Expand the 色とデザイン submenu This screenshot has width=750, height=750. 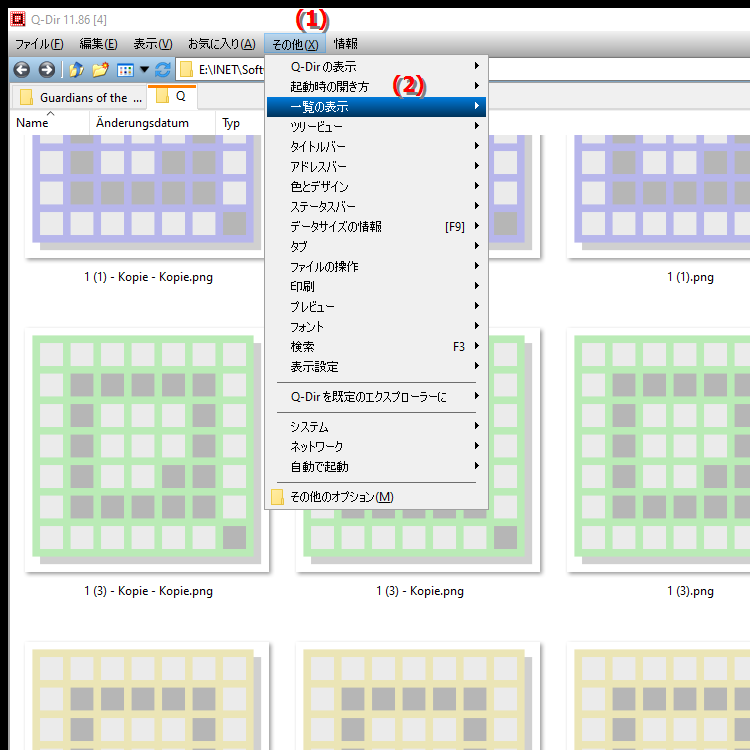pyautogui.click(x=376, y=187)
